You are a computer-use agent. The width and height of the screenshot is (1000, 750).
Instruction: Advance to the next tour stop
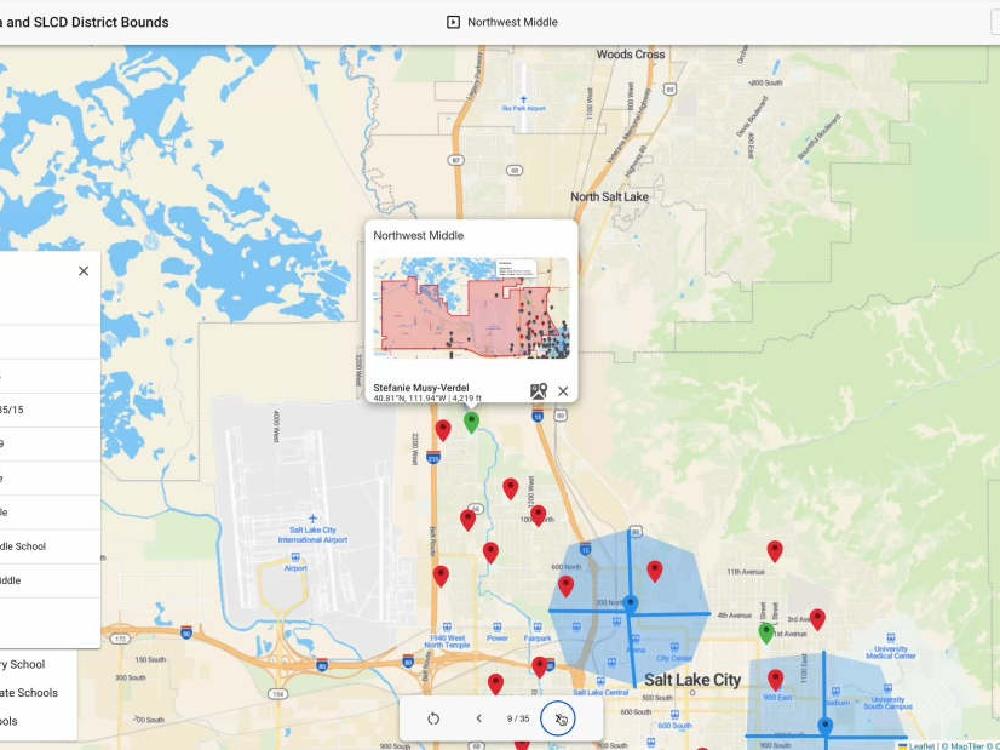(558, 719)
